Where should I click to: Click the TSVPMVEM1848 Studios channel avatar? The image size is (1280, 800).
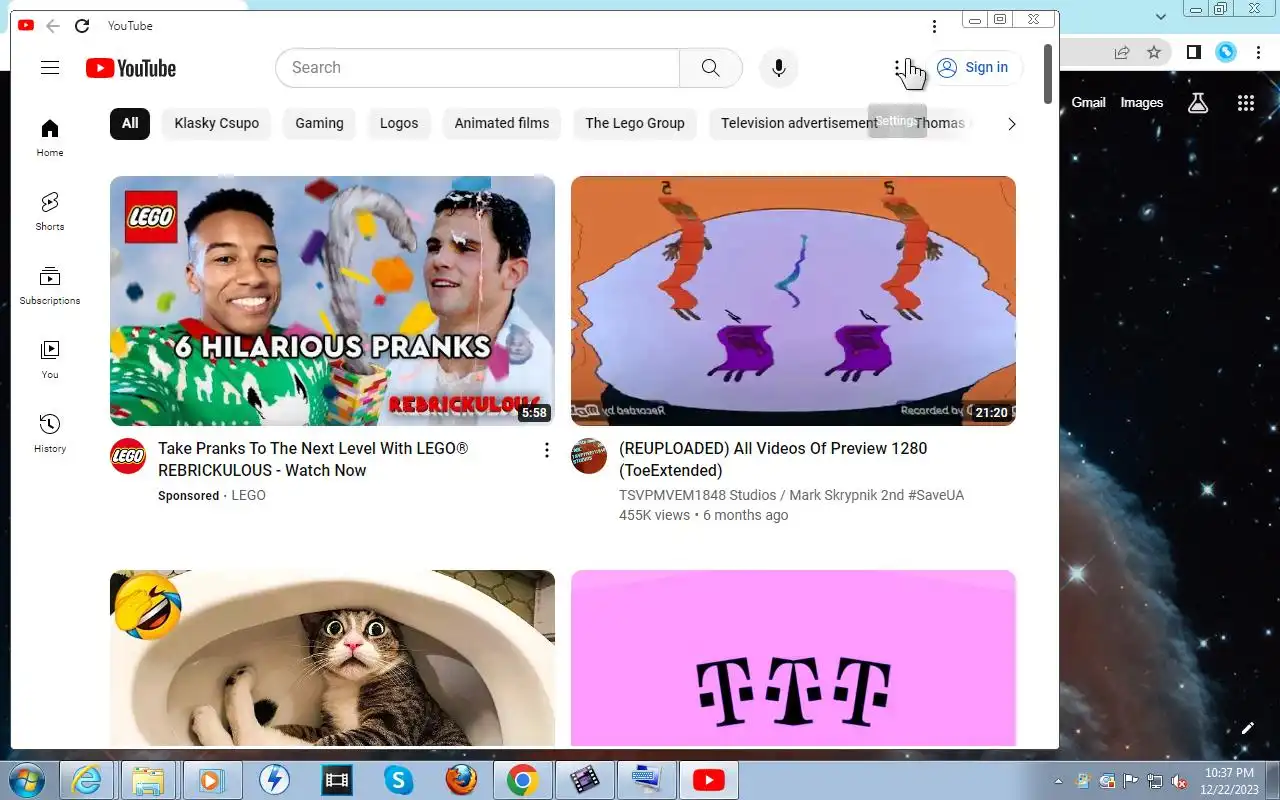(589, 456)
